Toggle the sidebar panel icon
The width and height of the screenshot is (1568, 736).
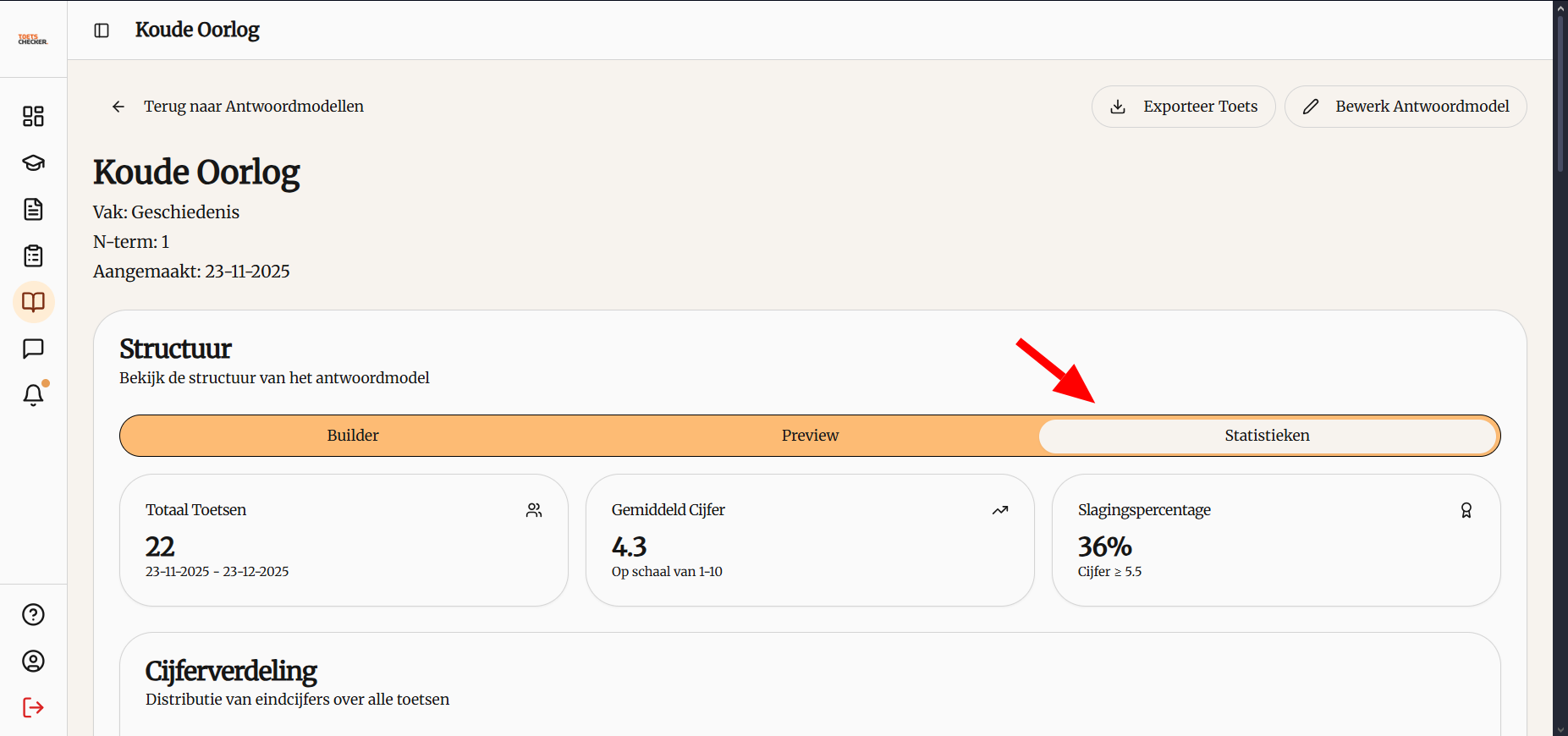tap(102, 30)
